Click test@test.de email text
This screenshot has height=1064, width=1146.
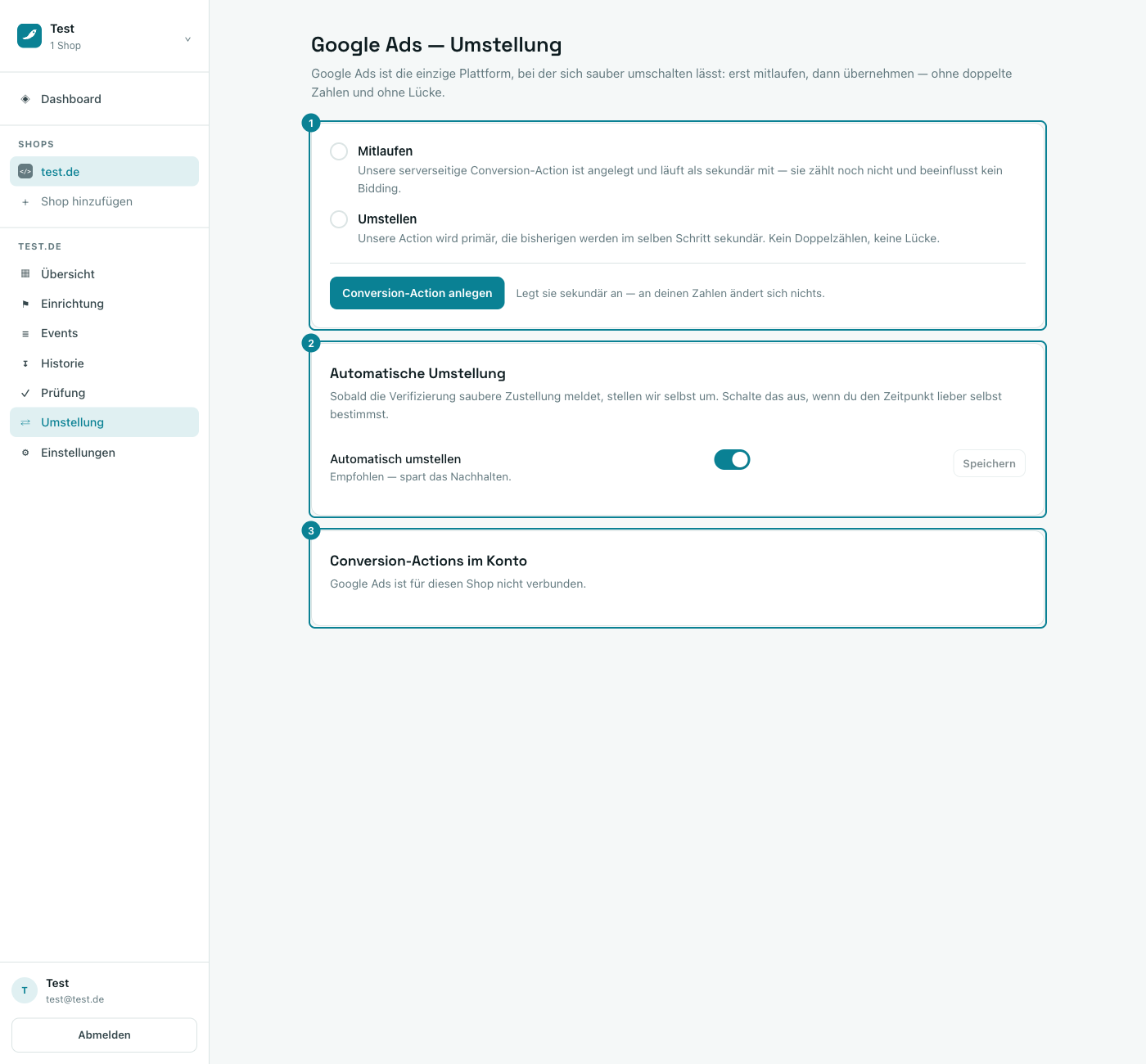point(74,999)
